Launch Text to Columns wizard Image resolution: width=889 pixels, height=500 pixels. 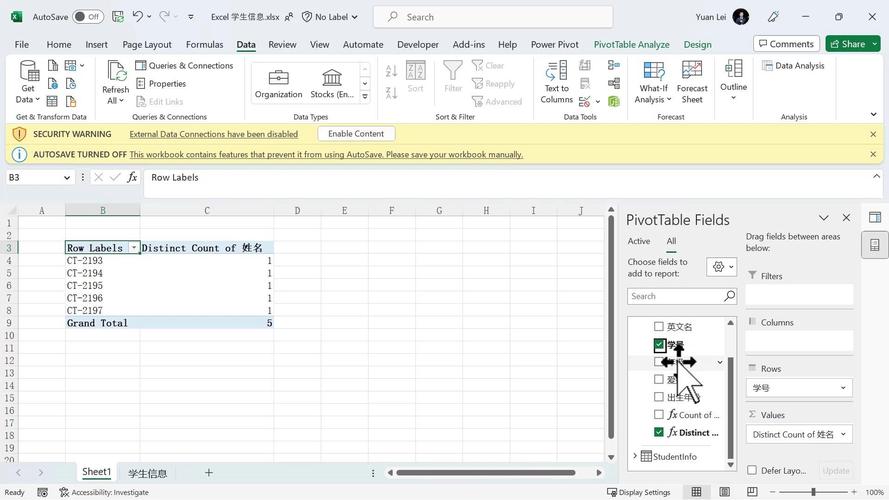click(557, 82)
